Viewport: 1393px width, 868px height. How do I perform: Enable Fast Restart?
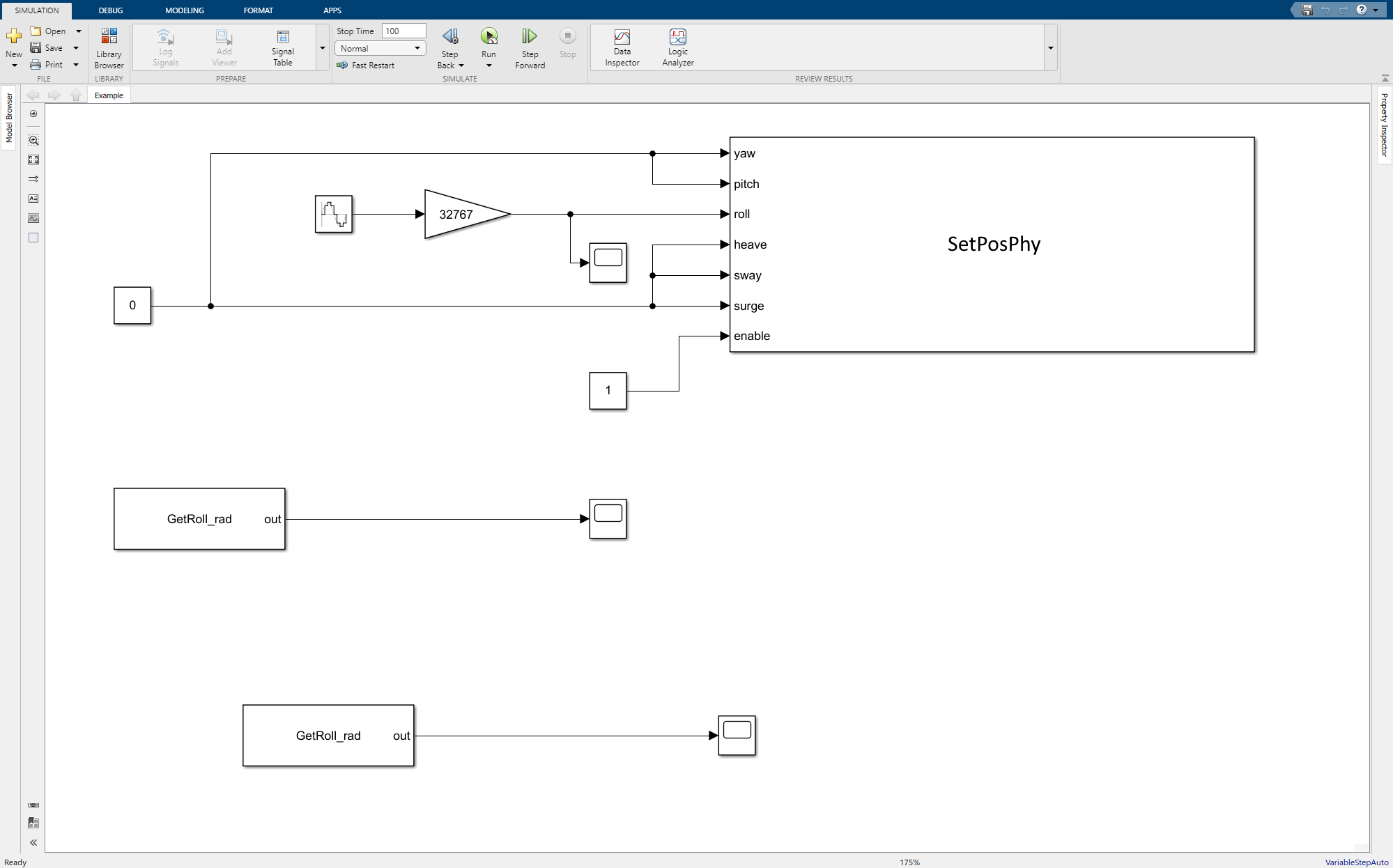pyautogui.click(x=365, y=65)
